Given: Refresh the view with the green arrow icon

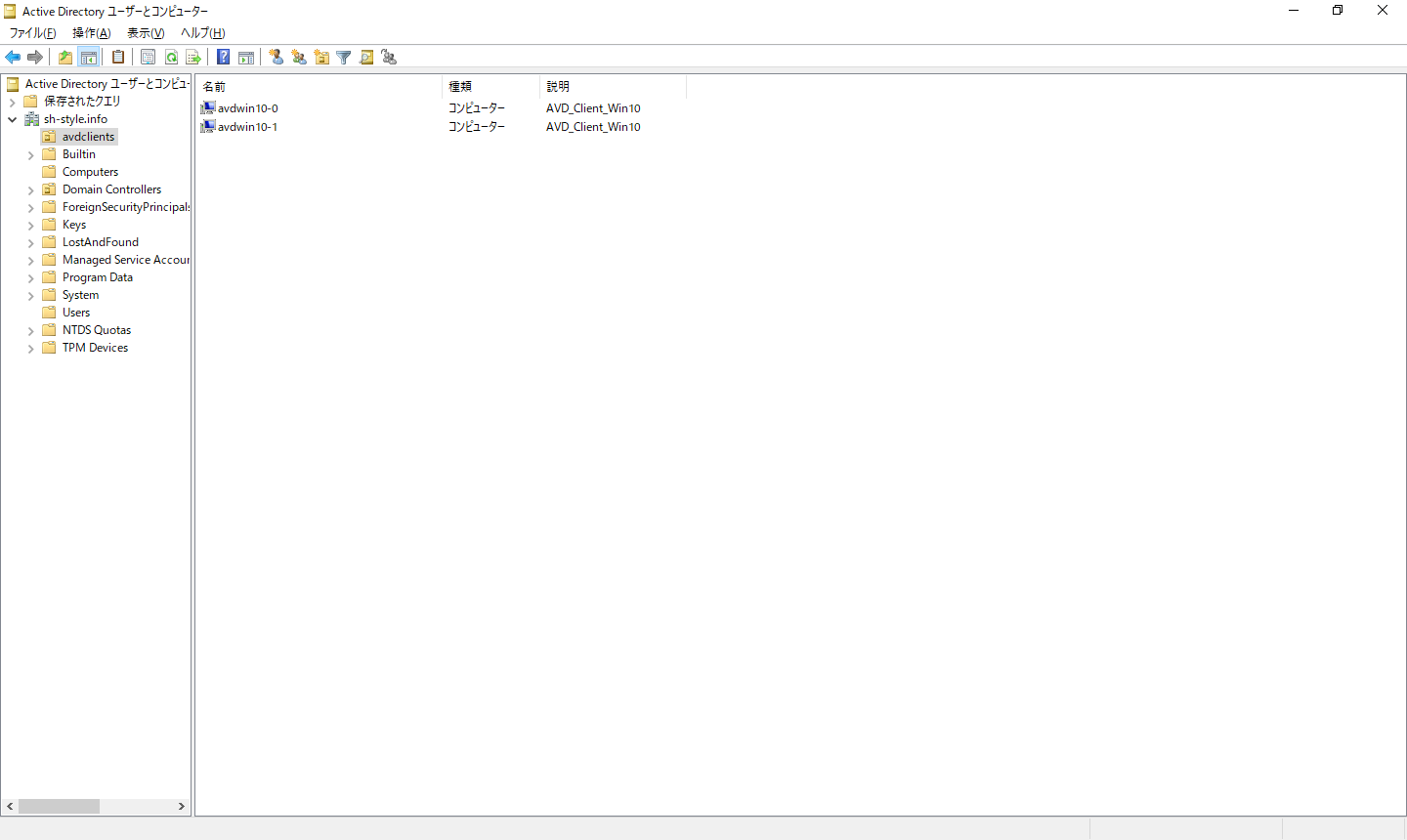Looking at the screenshot, I should (x=171, y=58).
